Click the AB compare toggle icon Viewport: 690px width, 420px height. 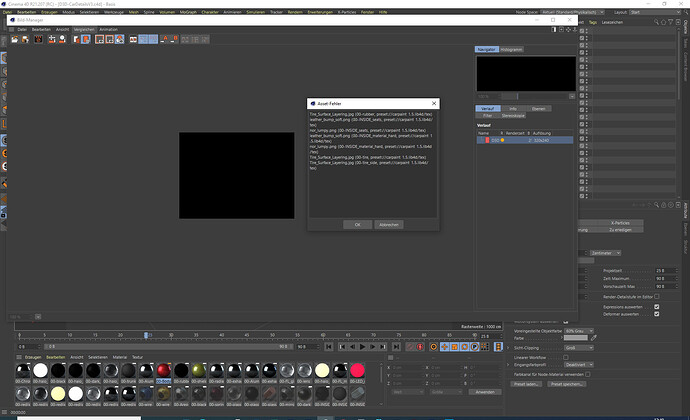point(133,40)
